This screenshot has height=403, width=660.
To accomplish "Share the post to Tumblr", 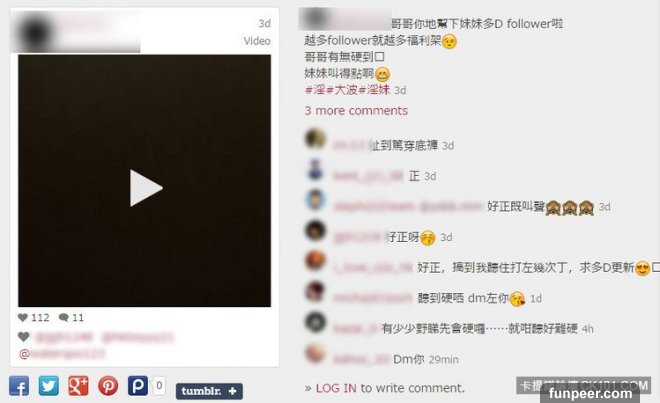I will point(209,391).
